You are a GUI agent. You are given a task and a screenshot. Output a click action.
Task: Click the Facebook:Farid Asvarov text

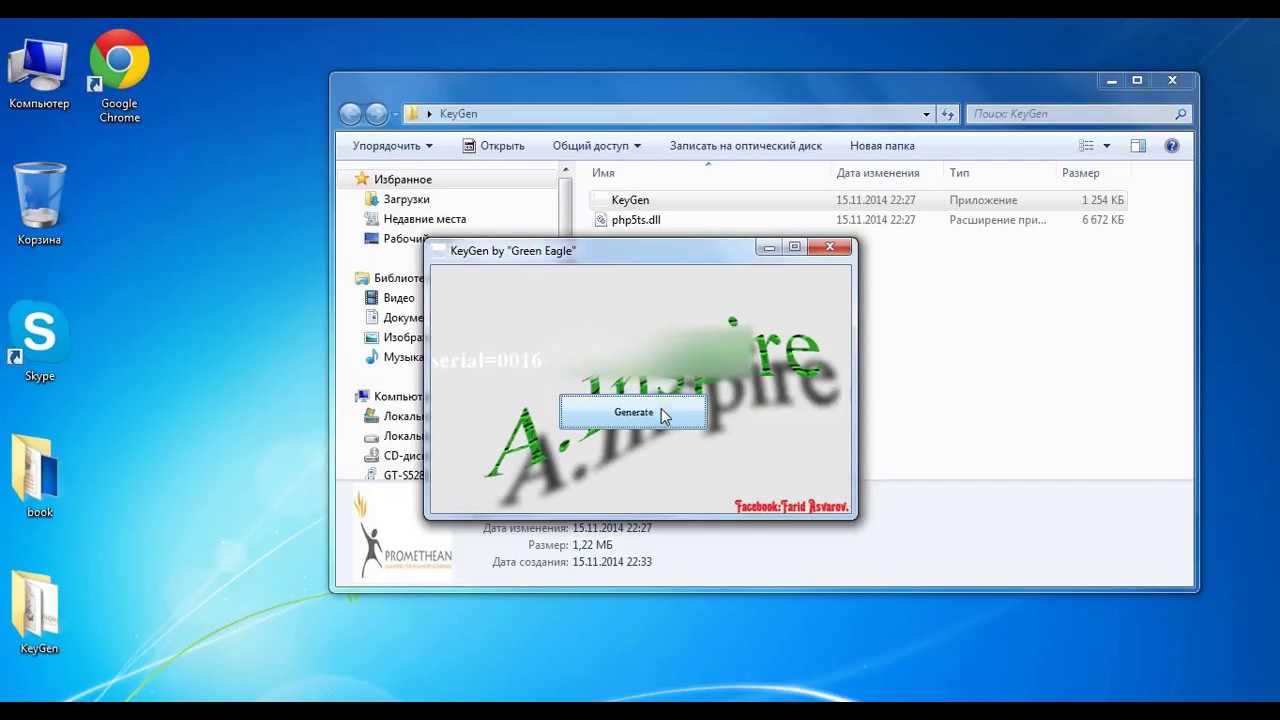tap(792, 507)
